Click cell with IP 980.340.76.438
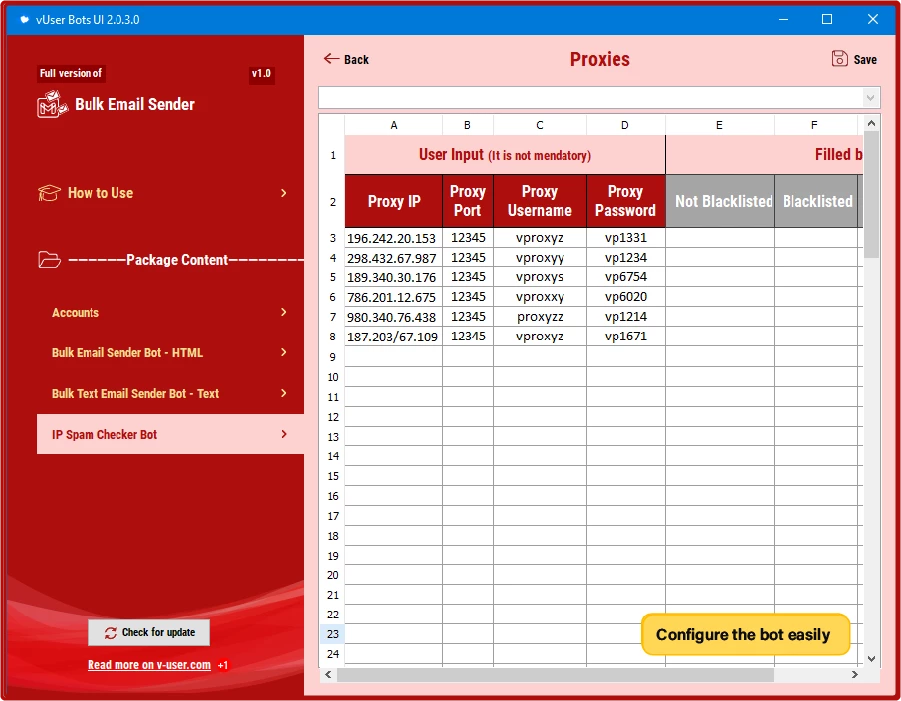 point(394,317)
